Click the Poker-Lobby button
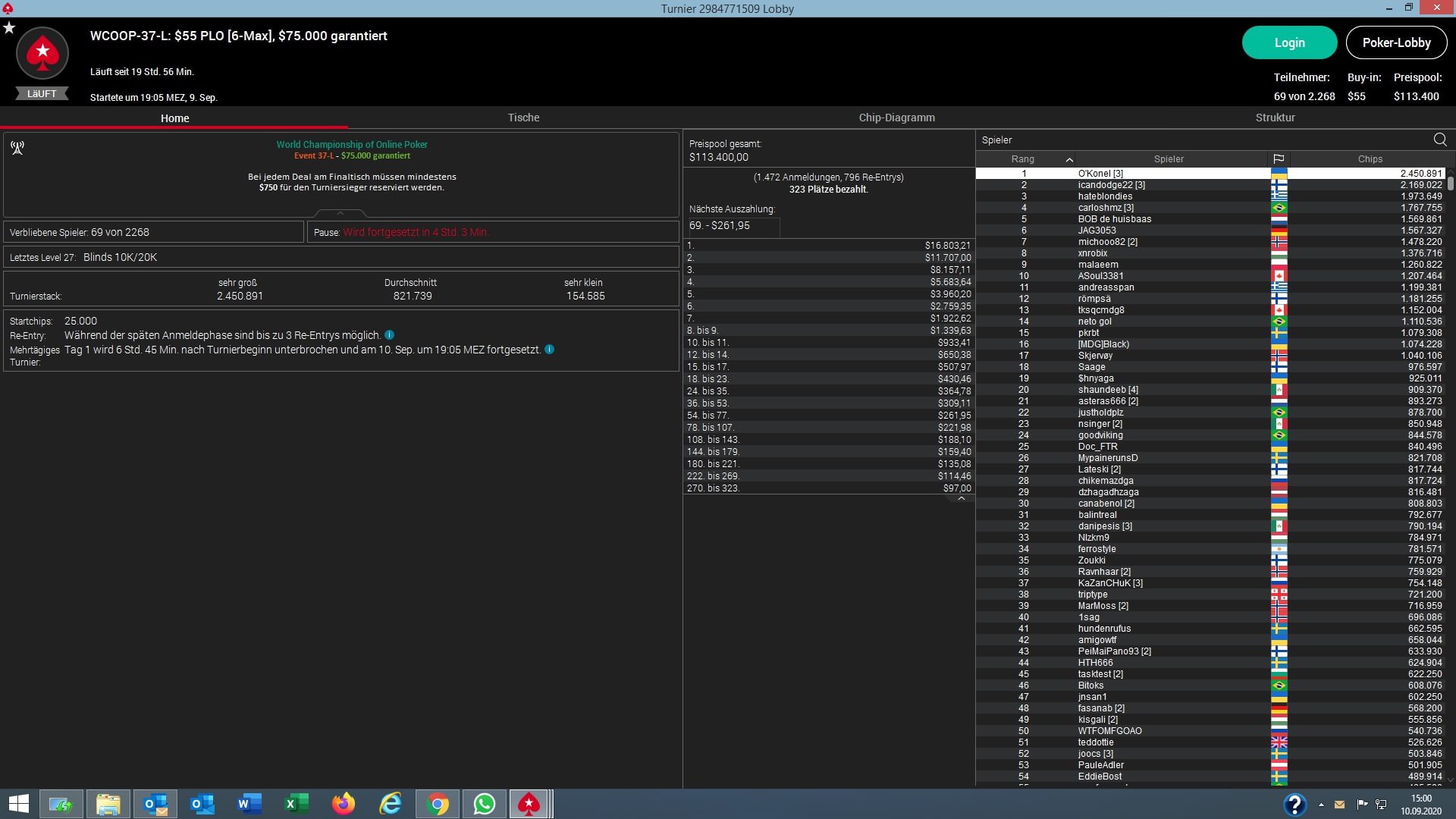The image size is (1456, 819). [1396, 42]
